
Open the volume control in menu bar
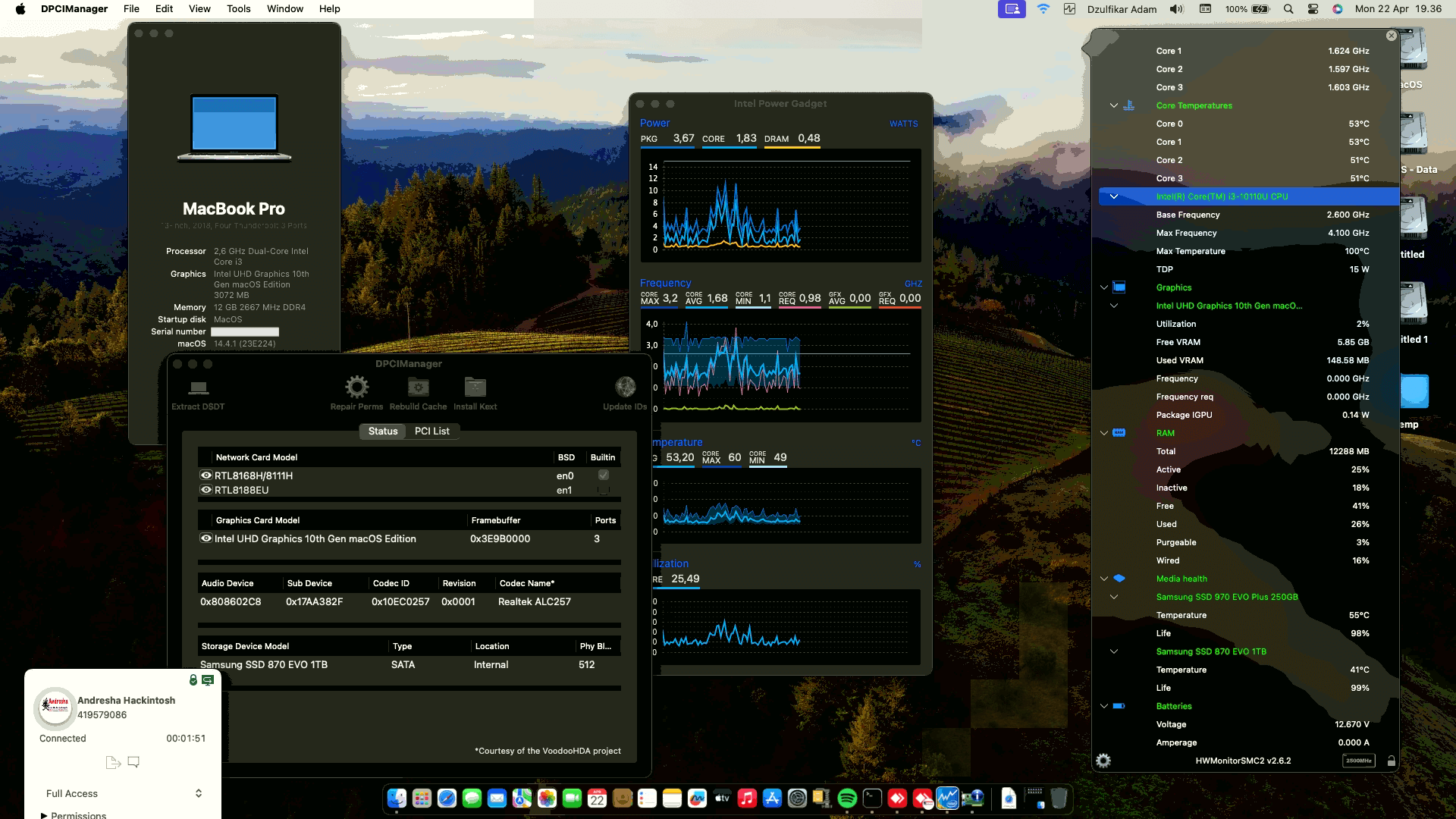1176,9
